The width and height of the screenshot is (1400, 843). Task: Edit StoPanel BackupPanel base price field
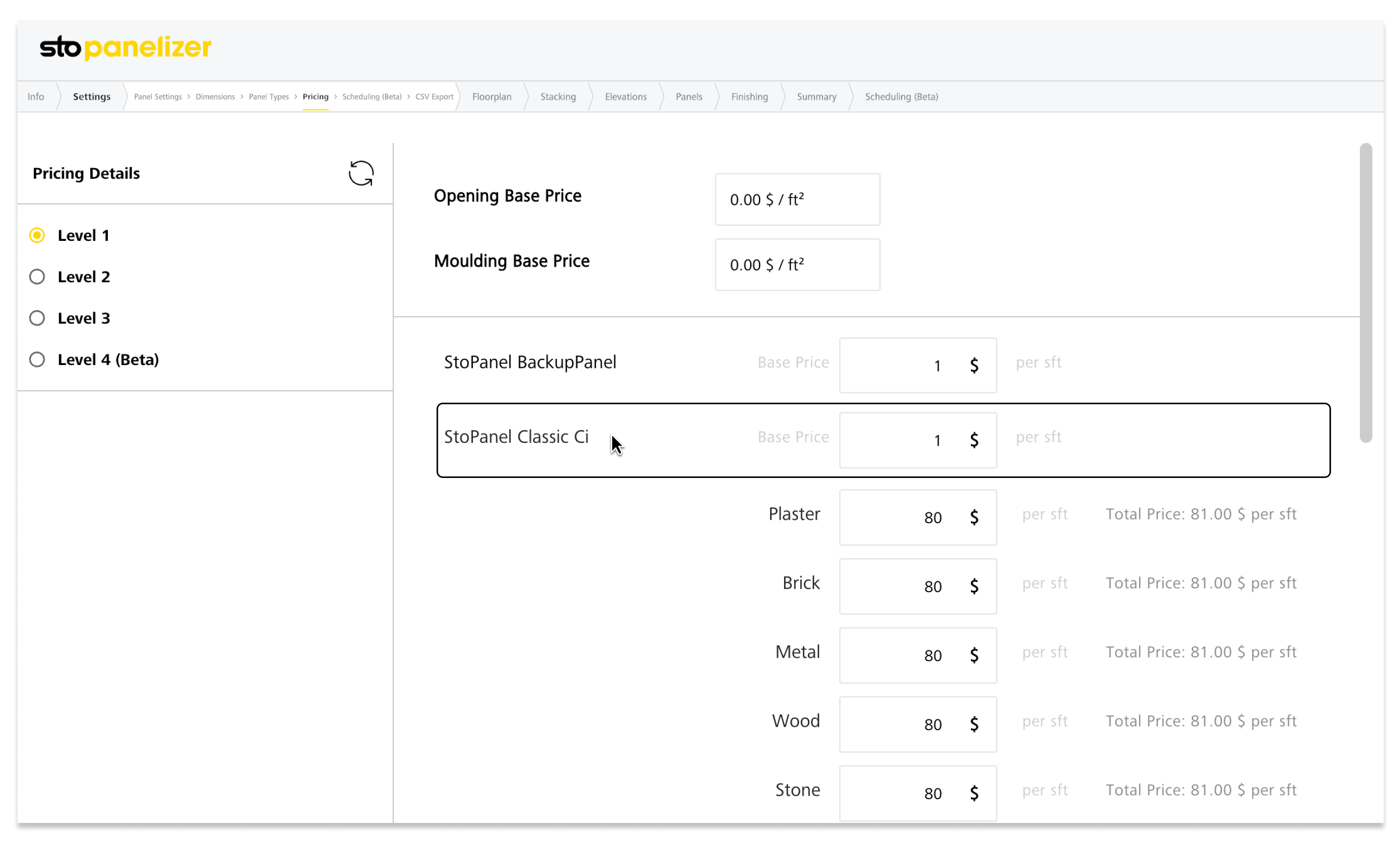tap(917, 365)
